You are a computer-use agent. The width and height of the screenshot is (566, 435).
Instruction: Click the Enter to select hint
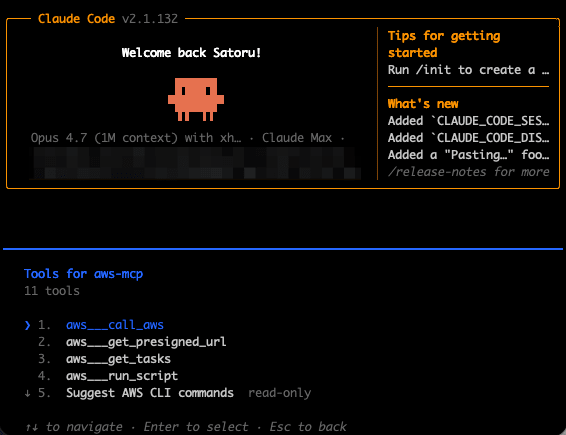(196, 427)
